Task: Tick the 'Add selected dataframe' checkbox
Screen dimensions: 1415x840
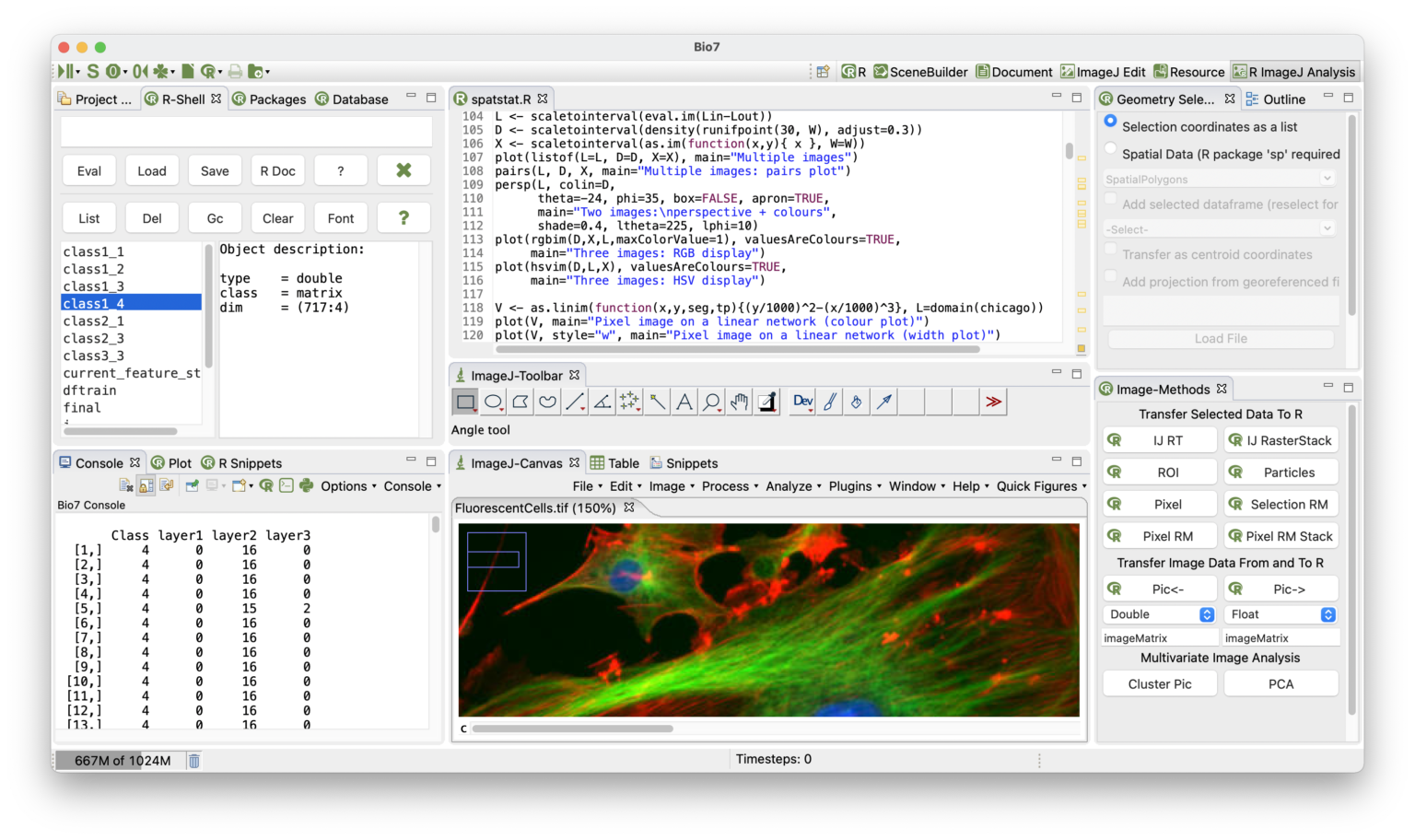Action: click(x=1110, y=199)
